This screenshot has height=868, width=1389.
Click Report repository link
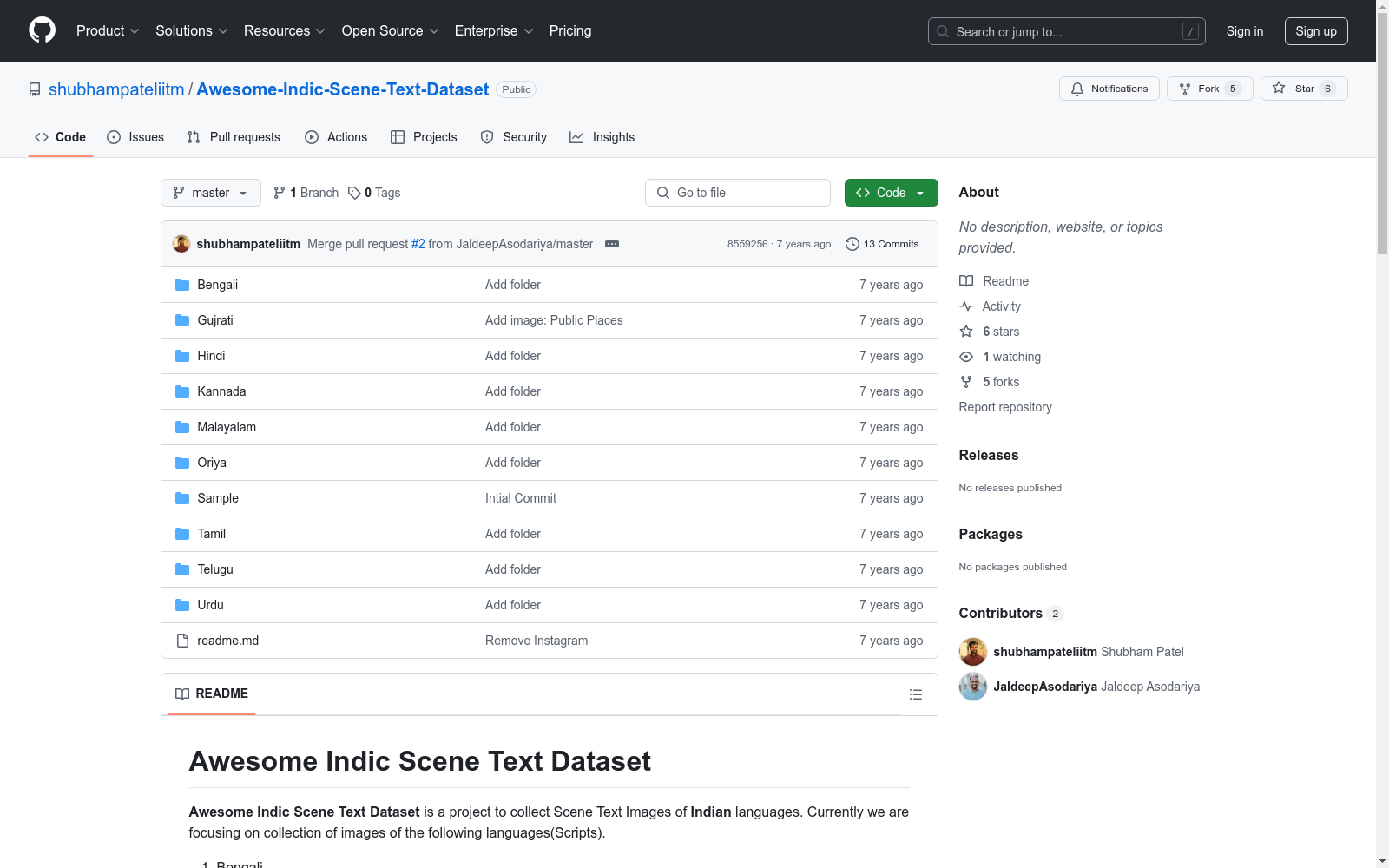point(1005,407)
